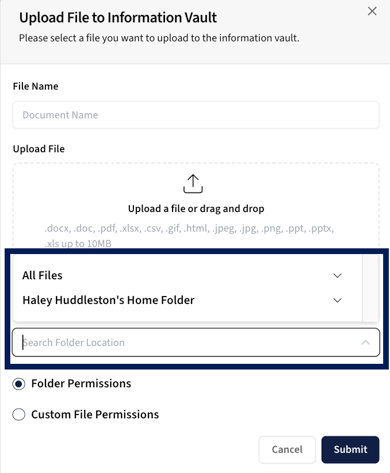Click the Submit button

pos(350,449)
